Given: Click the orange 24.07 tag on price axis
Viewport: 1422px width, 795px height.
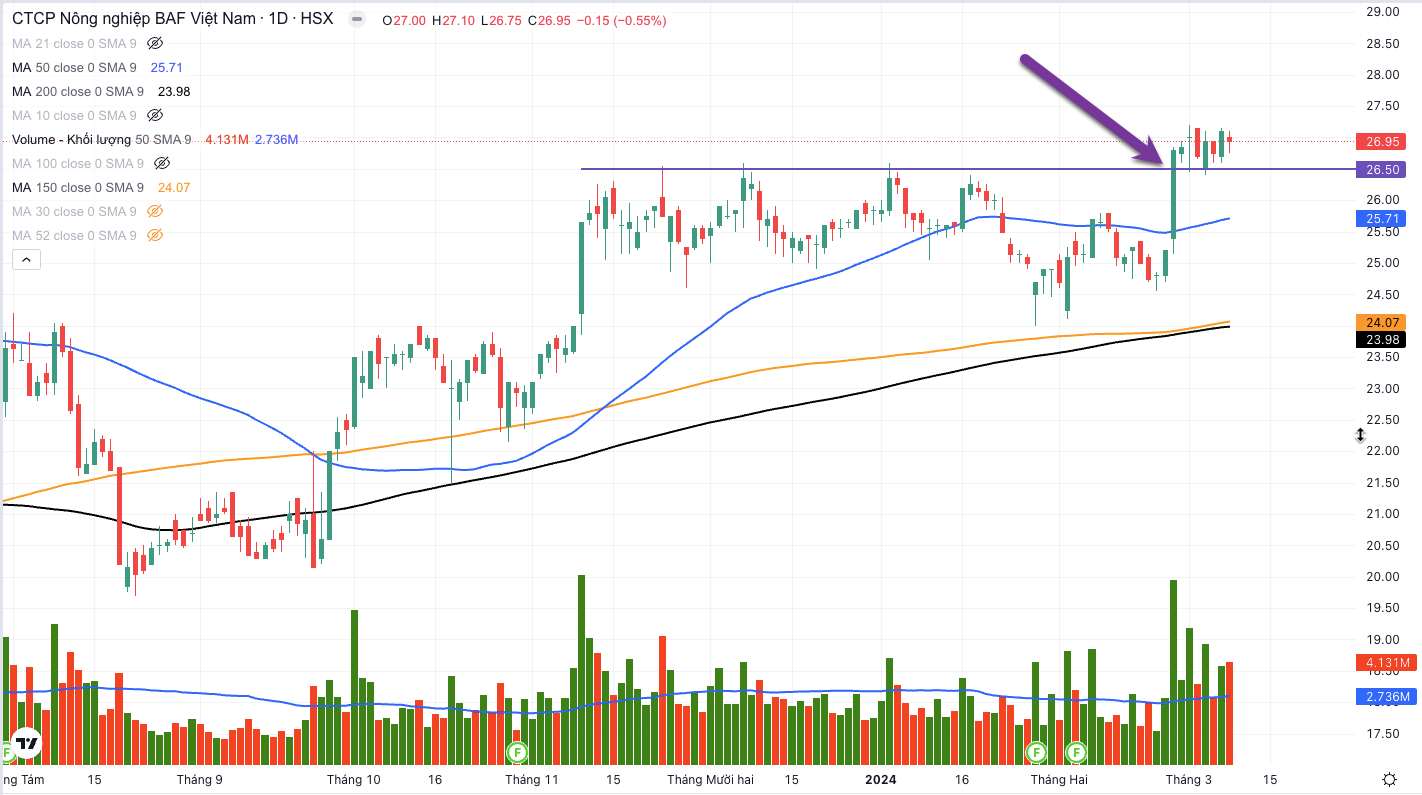Looking at the screenshot, I should (x=1380, y=322).
